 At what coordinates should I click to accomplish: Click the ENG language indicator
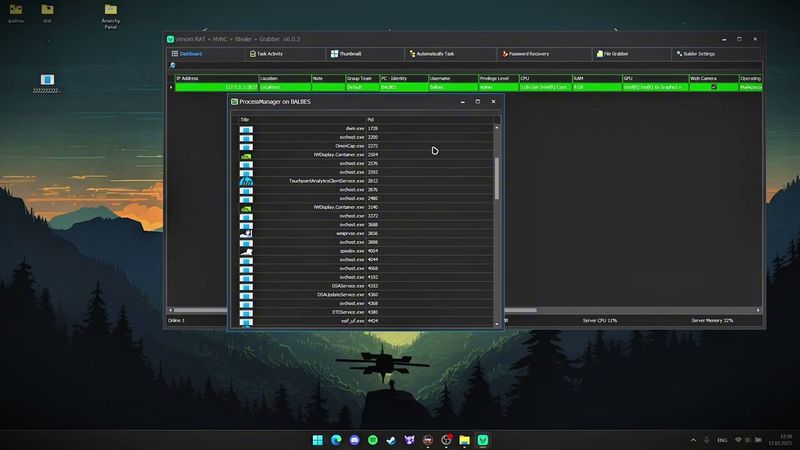722,440
